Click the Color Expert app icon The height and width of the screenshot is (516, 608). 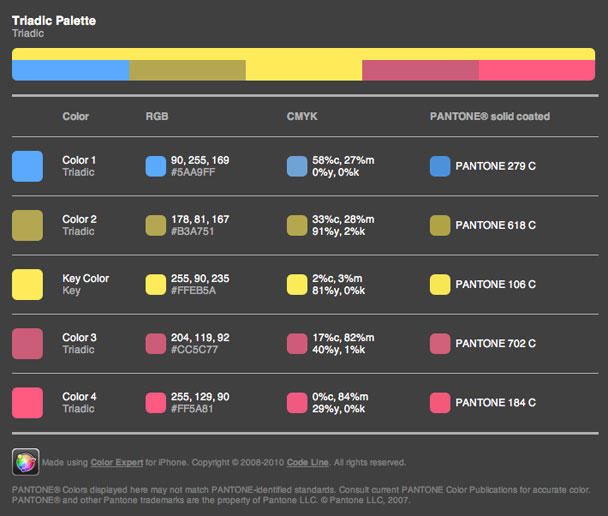tap(26, 461)
